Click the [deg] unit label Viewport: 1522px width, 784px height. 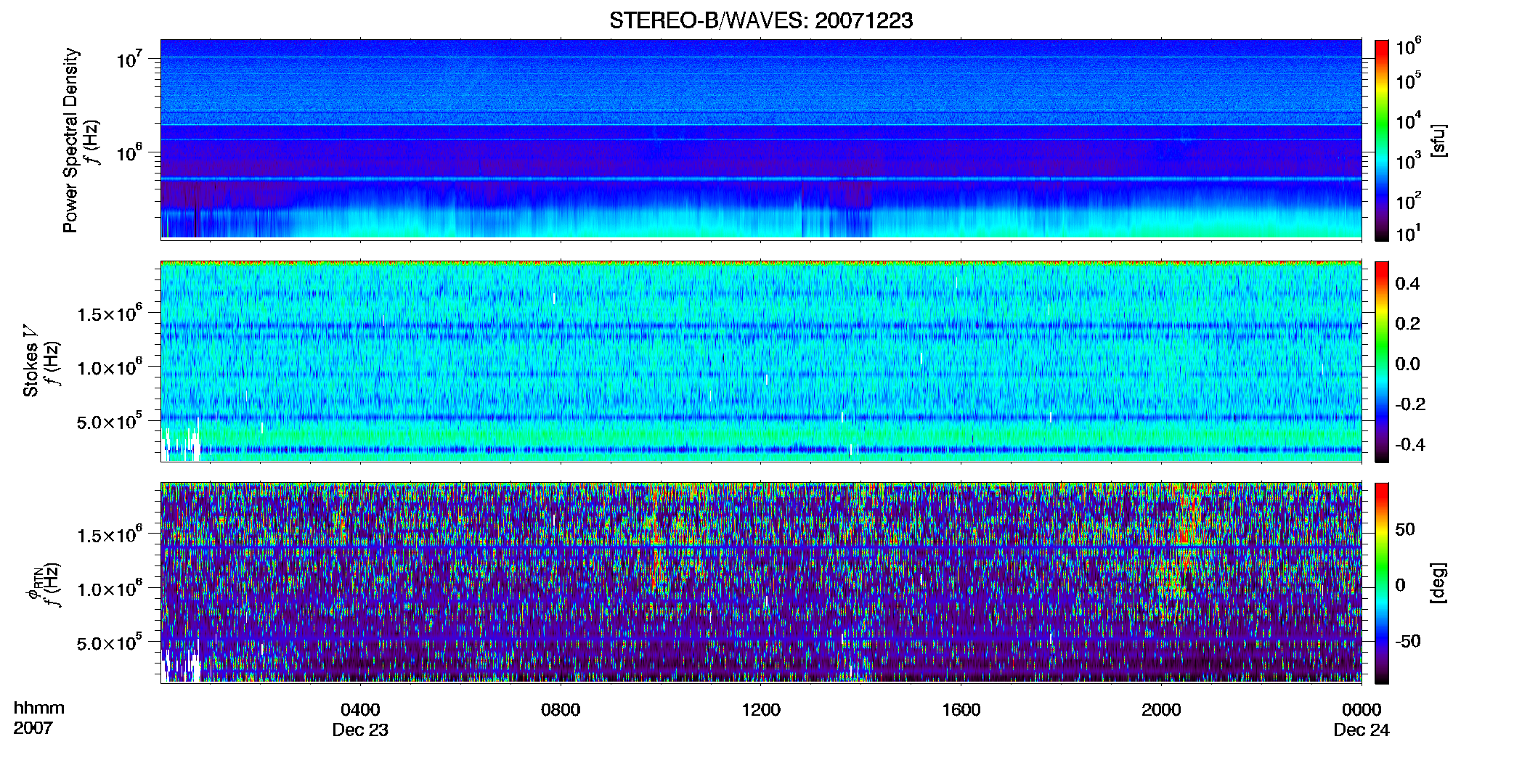click(1438, 583)
